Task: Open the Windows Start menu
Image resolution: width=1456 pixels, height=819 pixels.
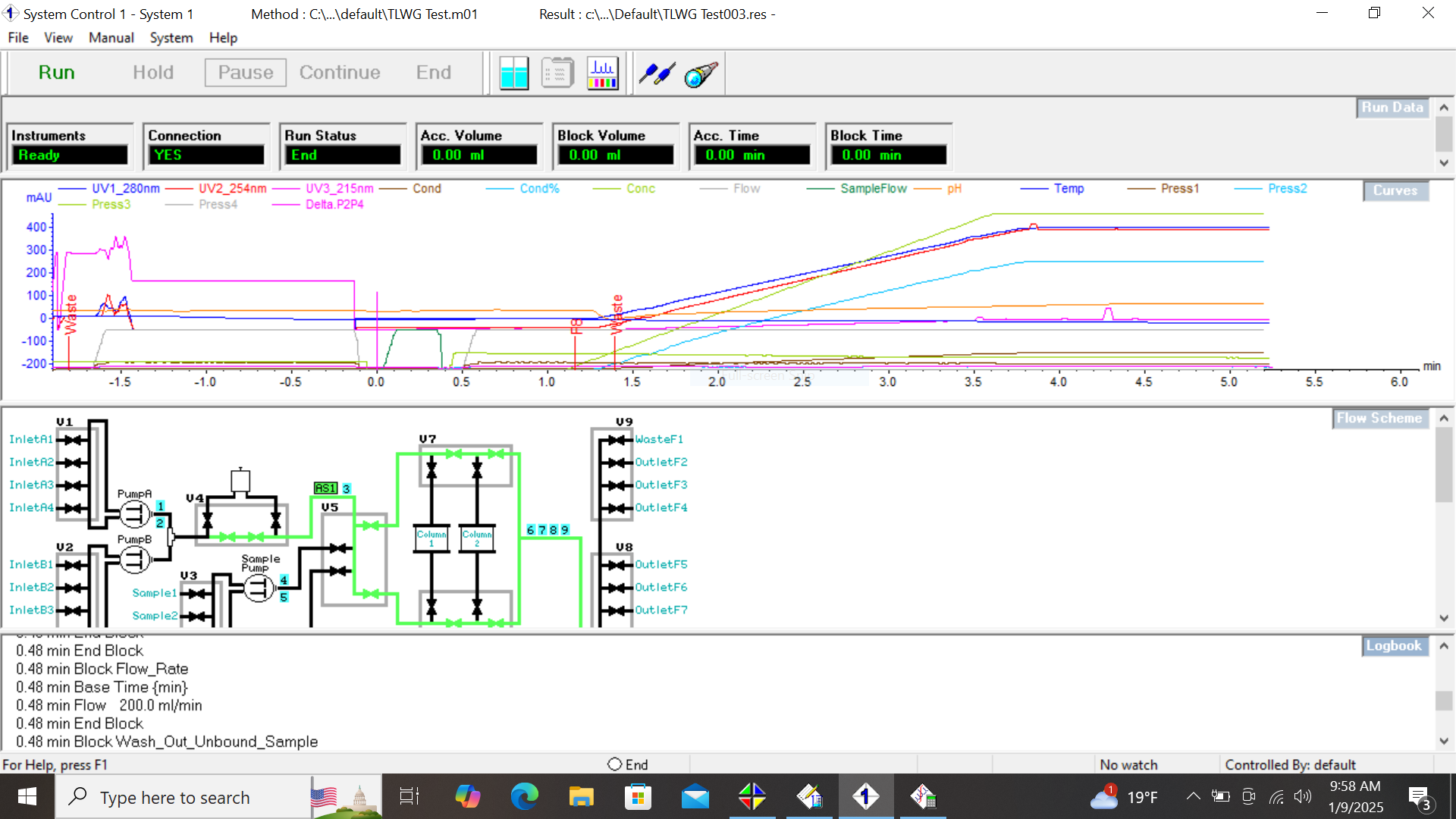Action: (x=27, y=797)
